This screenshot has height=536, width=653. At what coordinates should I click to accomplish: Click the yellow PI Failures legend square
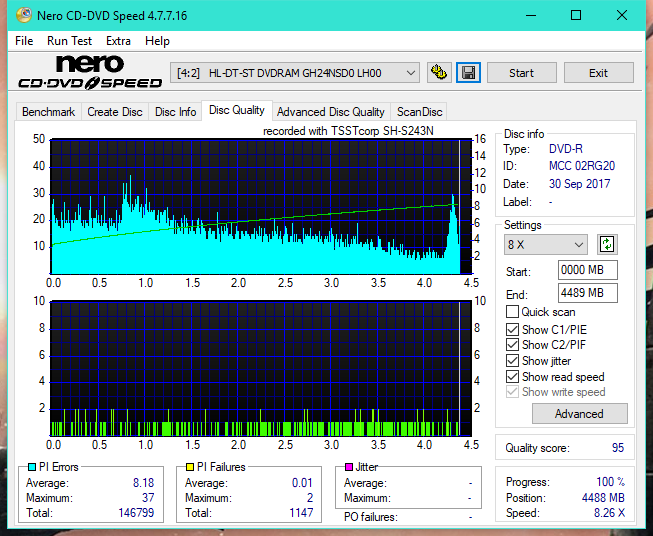coord(190,467)
